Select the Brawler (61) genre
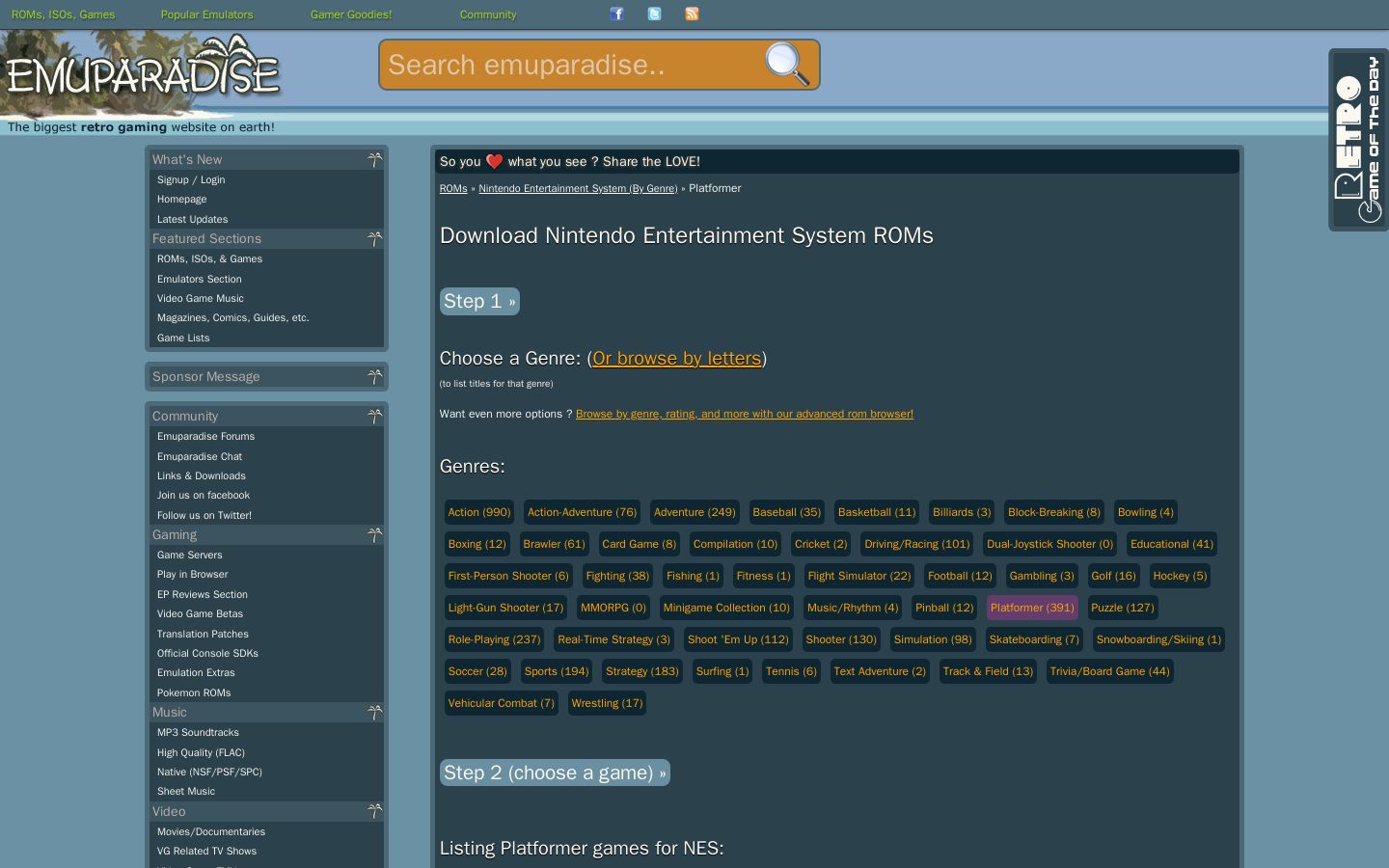Screen dimensions: 1389x868 pos(555,544)
